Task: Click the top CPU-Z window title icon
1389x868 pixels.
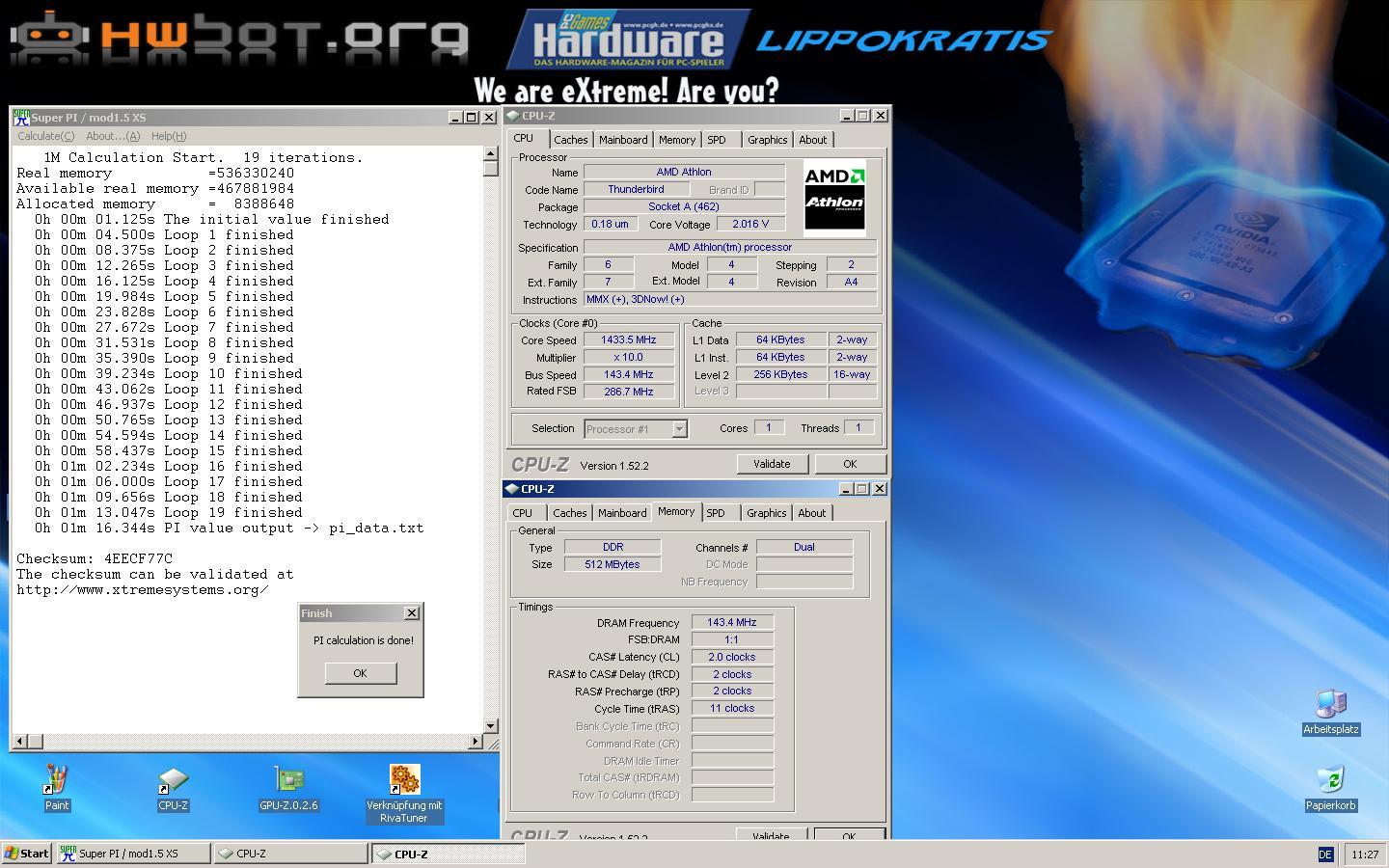Action: (512, 116)
